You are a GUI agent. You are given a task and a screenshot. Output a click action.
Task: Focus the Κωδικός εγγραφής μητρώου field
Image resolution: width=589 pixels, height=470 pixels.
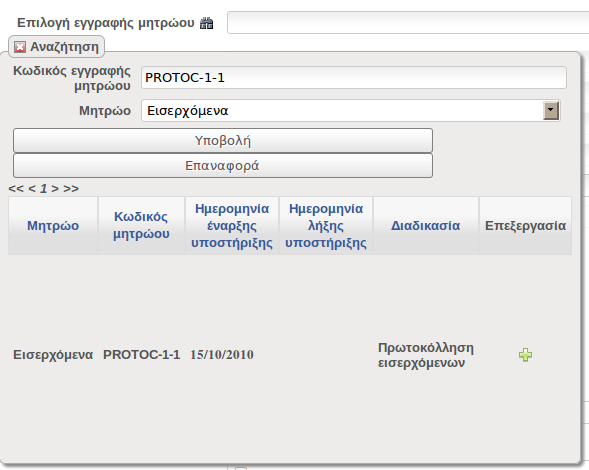pyautogui.click(x=353, y=77)
